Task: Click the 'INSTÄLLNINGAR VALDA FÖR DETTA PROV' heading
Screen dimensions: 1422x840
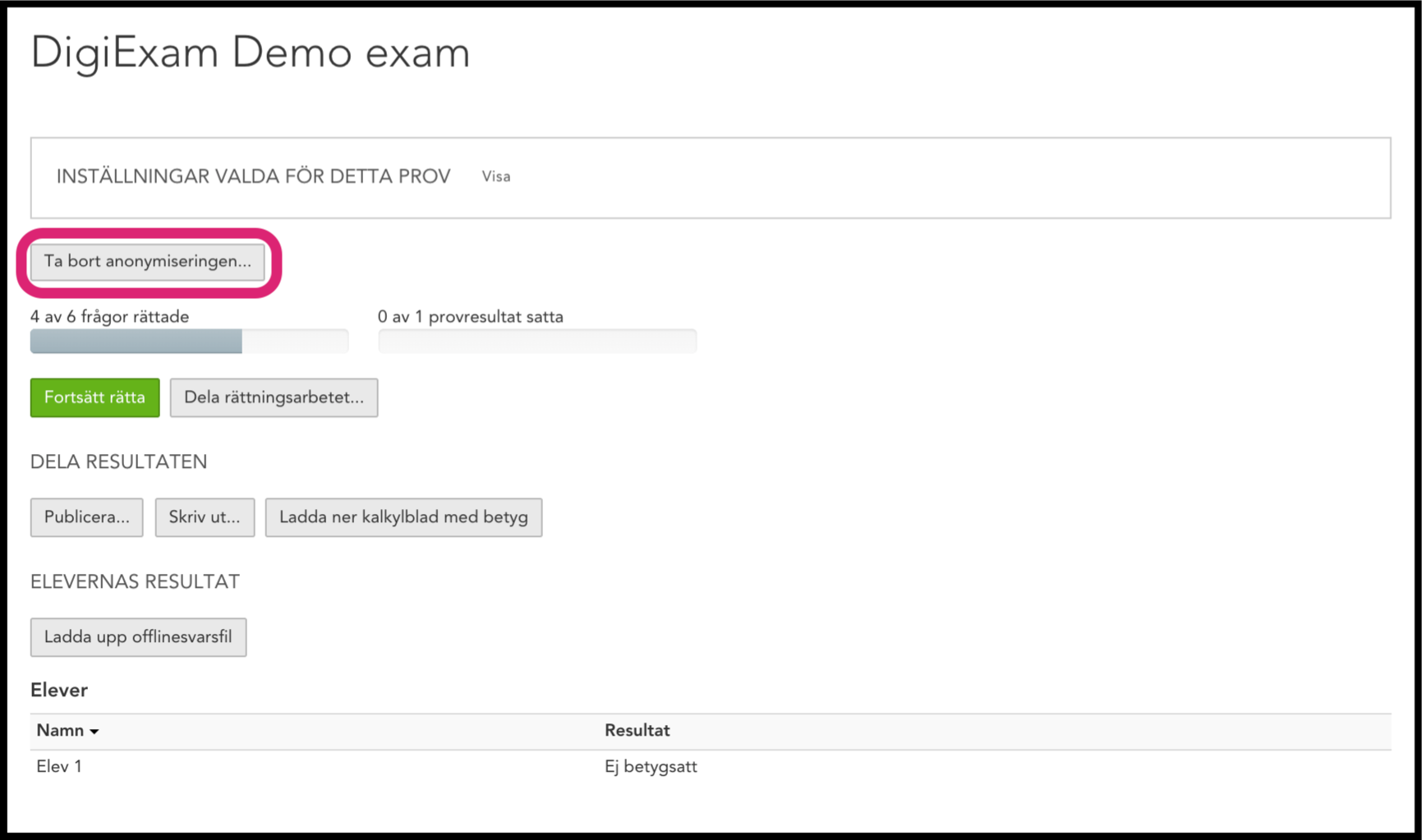Action: pos(253,177)
